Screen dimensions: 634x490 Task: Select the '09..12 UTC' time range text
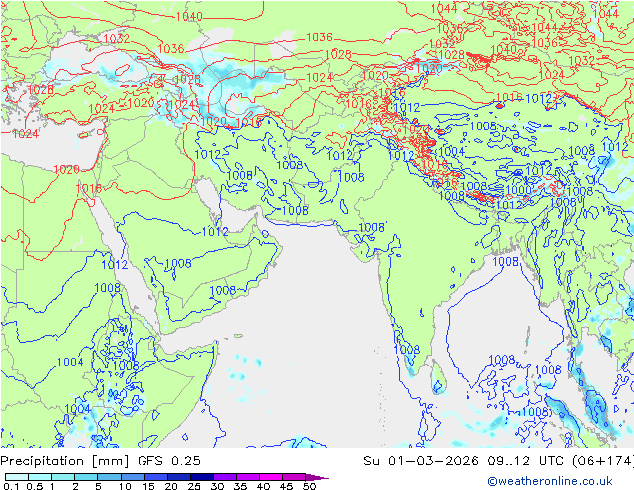coord(526,461)
